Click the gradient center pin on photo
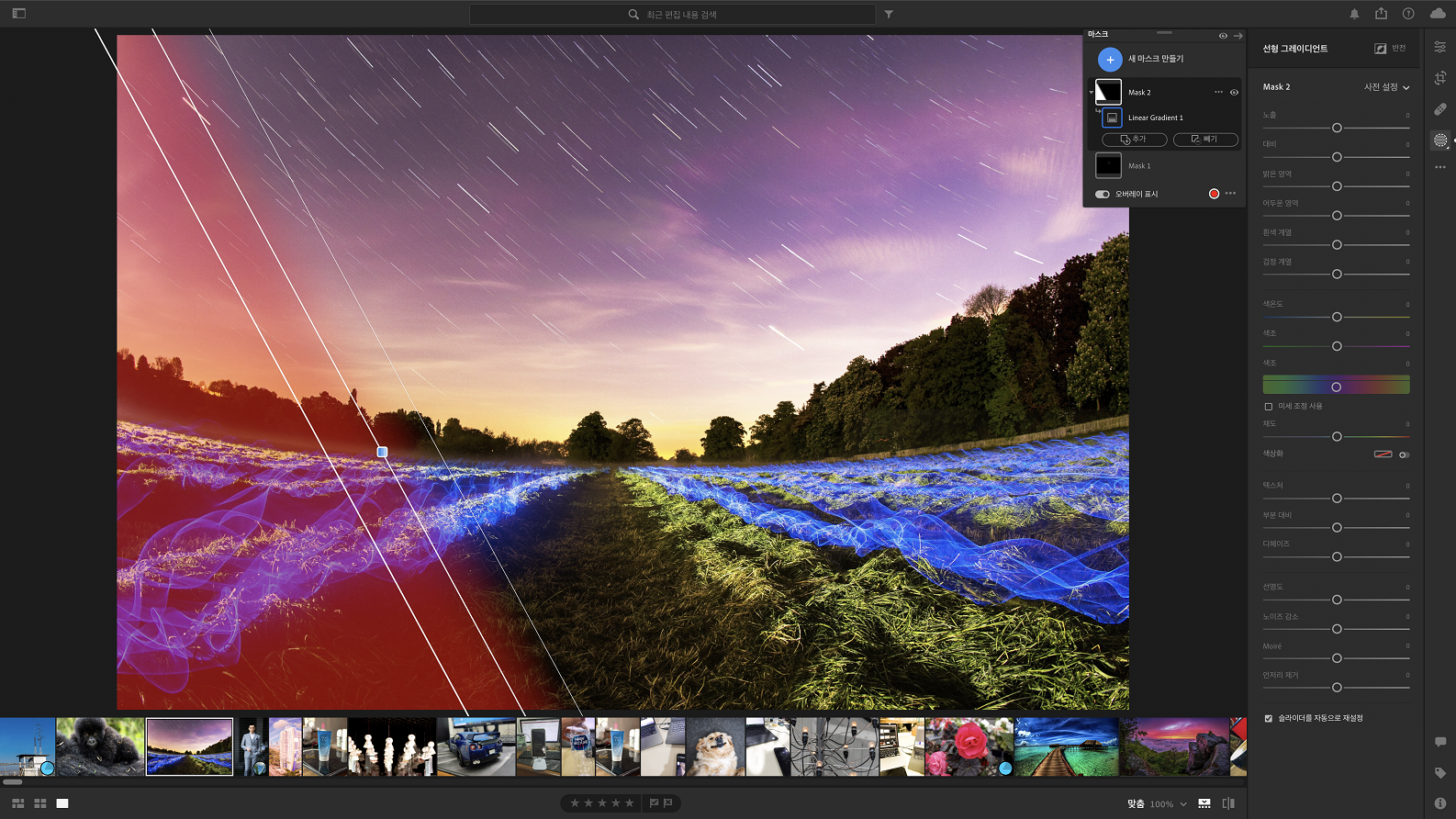1456x819 pixels. (x=382, y=452)
